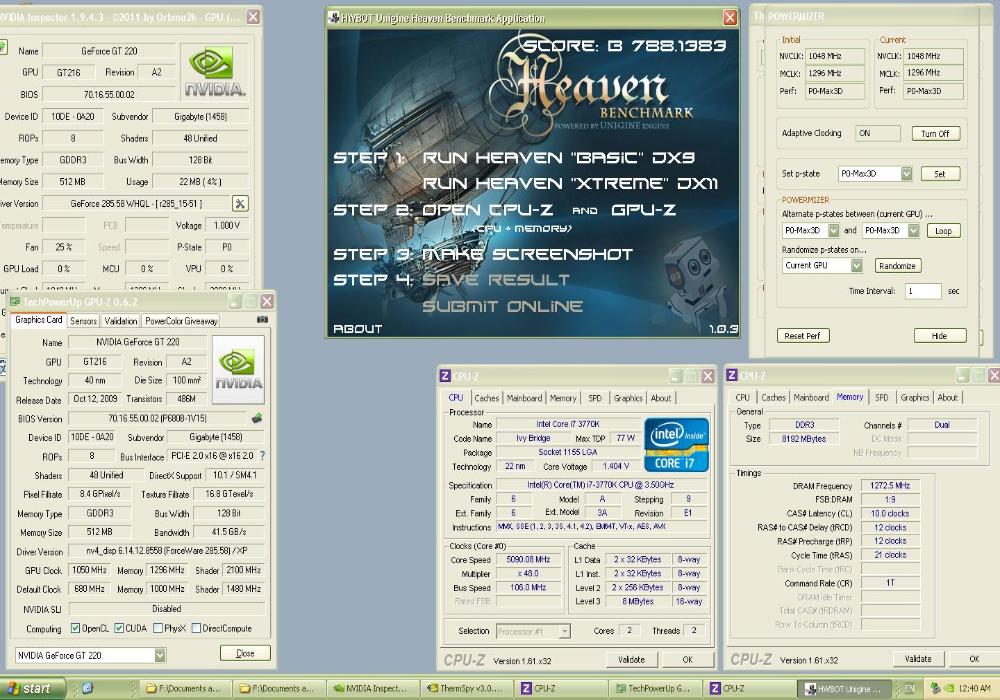Click Turn Off adaptive clocking button
The image size is (1000, 700).
tap(935, 133)
